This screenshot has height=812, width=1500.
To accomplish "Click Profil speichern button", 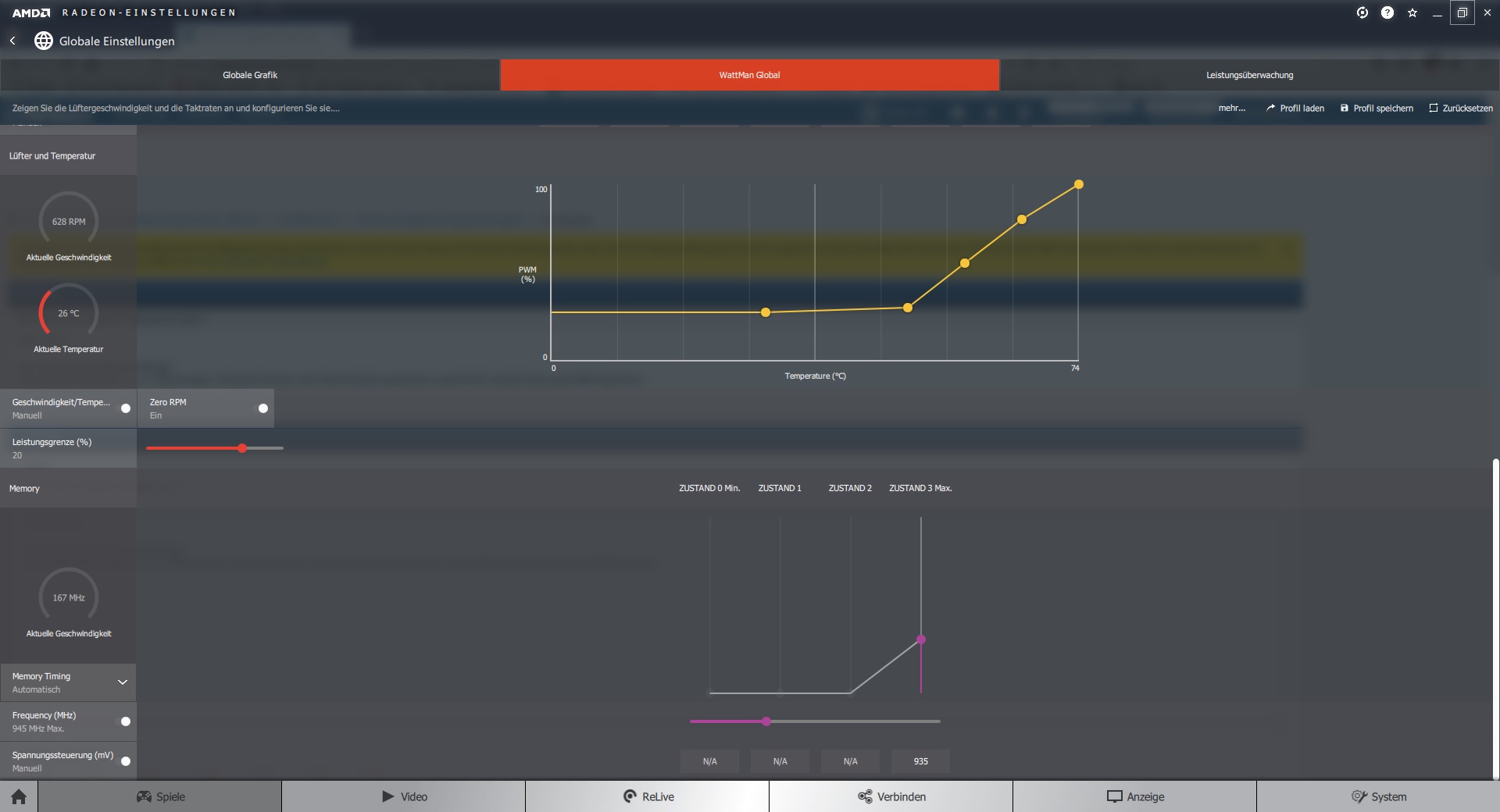I will tap(1377, 109).
